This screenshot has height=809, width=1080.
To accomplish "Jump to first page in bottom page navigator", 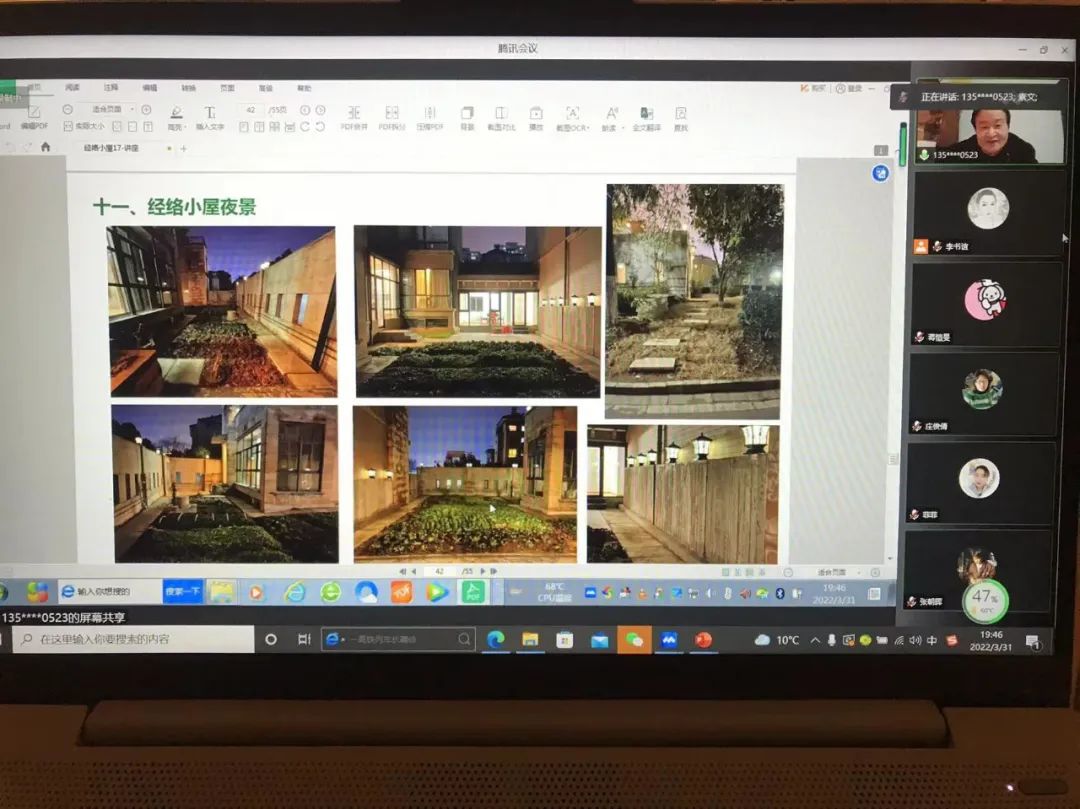I will pyautogui.click(x=402, y=571).
